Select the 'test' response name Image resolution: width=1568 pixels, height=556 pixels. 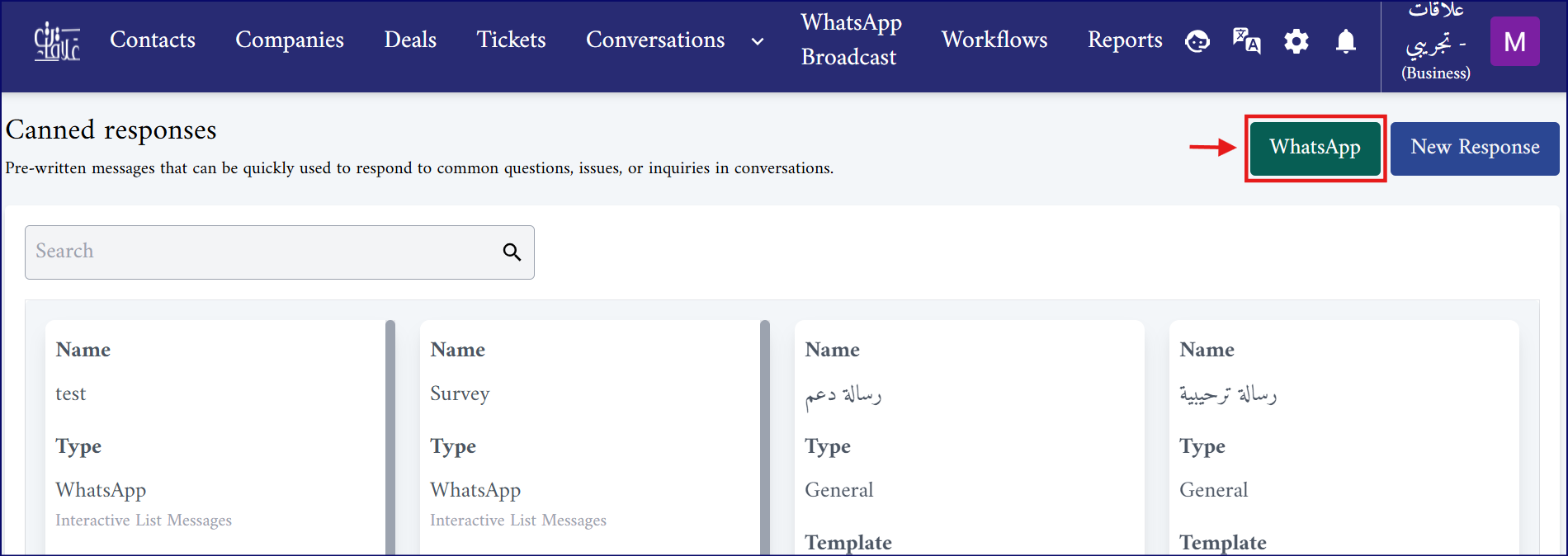(x=71, y=393)
